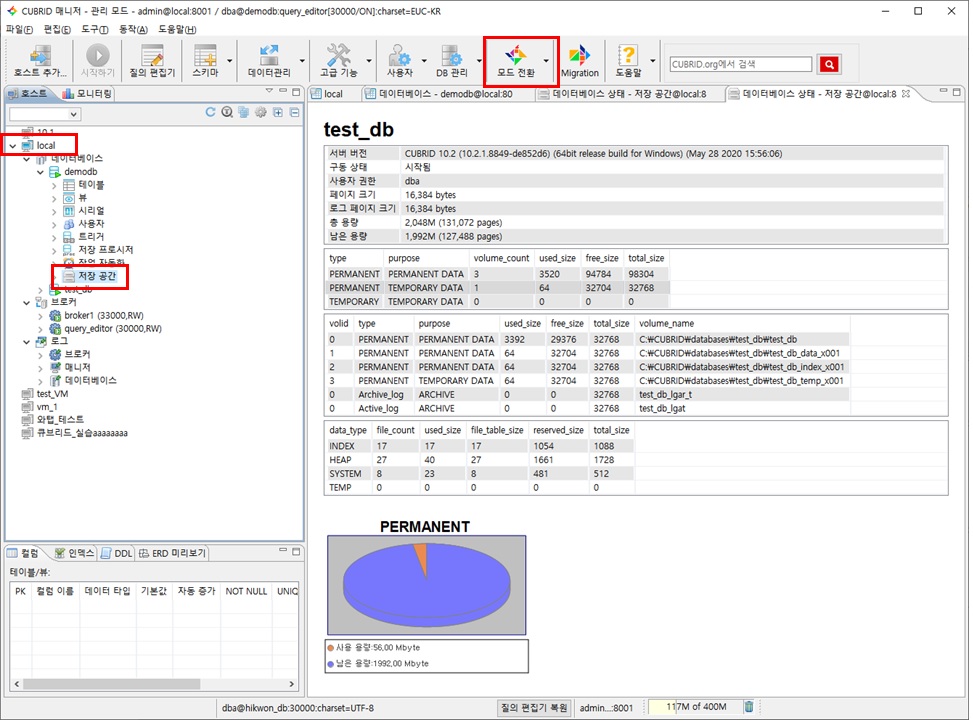Open the 파일(F) menu
This screenshot has height=725, width=973.
19,29
